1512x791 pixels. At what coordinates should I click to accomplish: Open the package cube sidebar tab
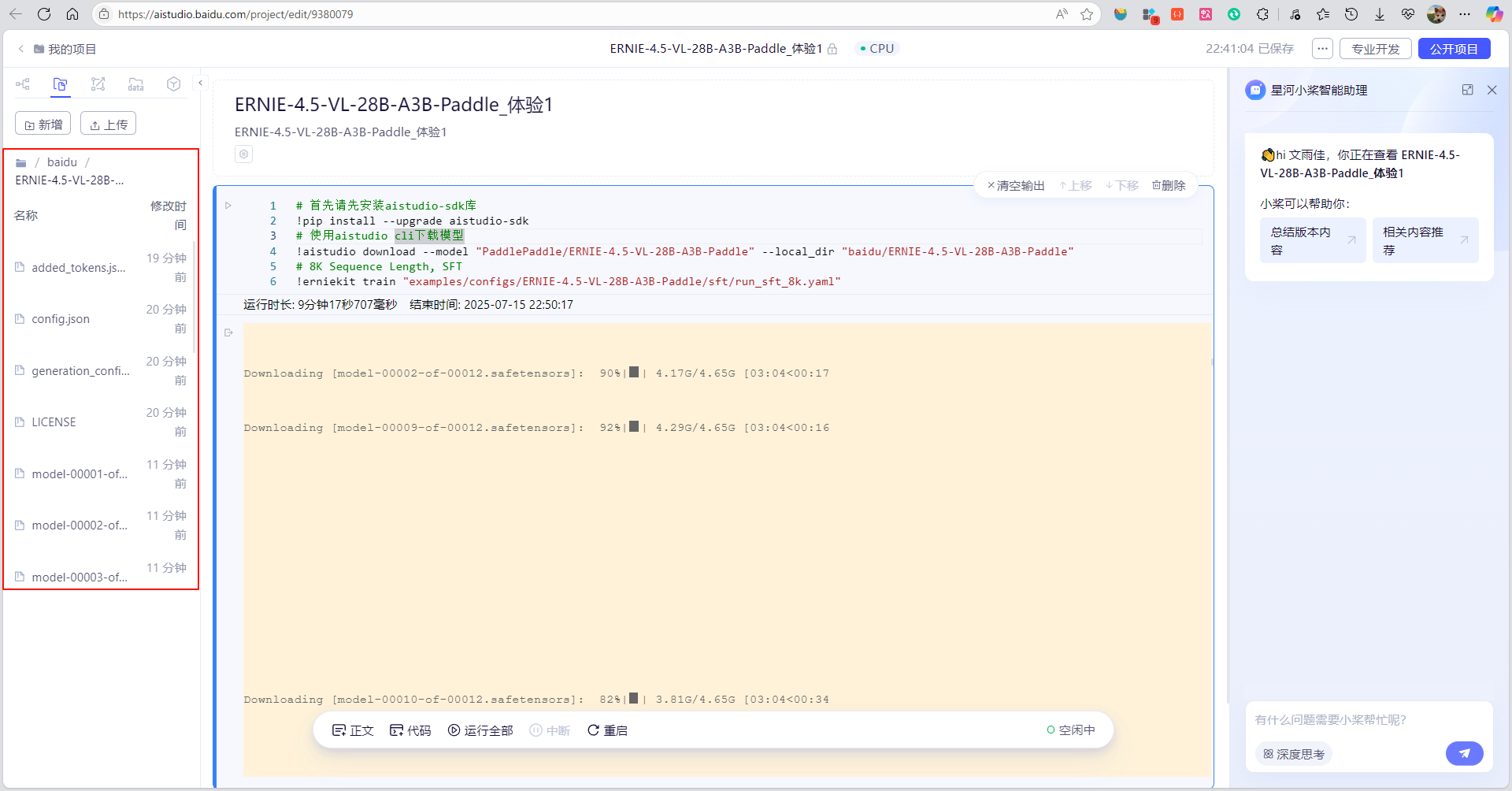[x=174, y=84]
